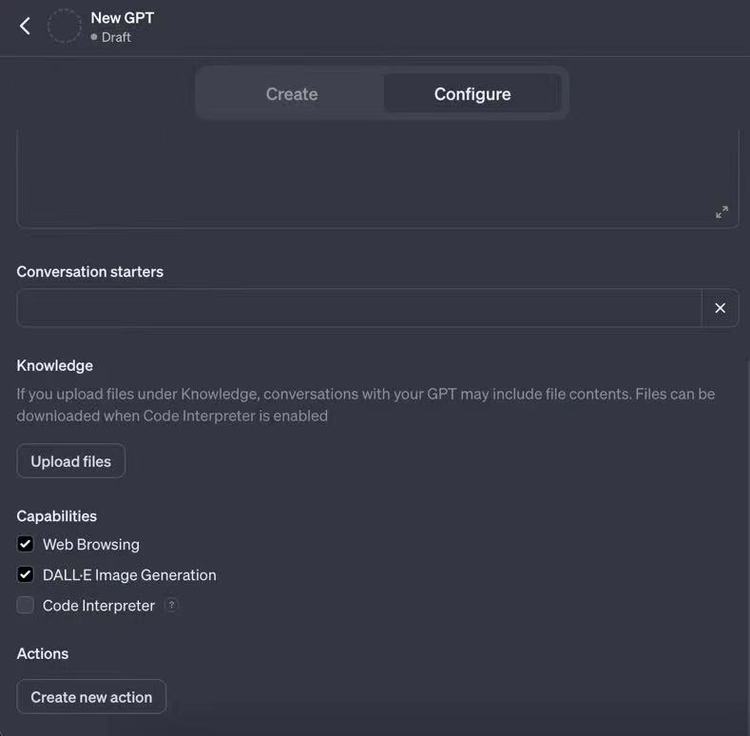Click the New GPT title text
750x736 pixels.
click(x=122, y=18)
